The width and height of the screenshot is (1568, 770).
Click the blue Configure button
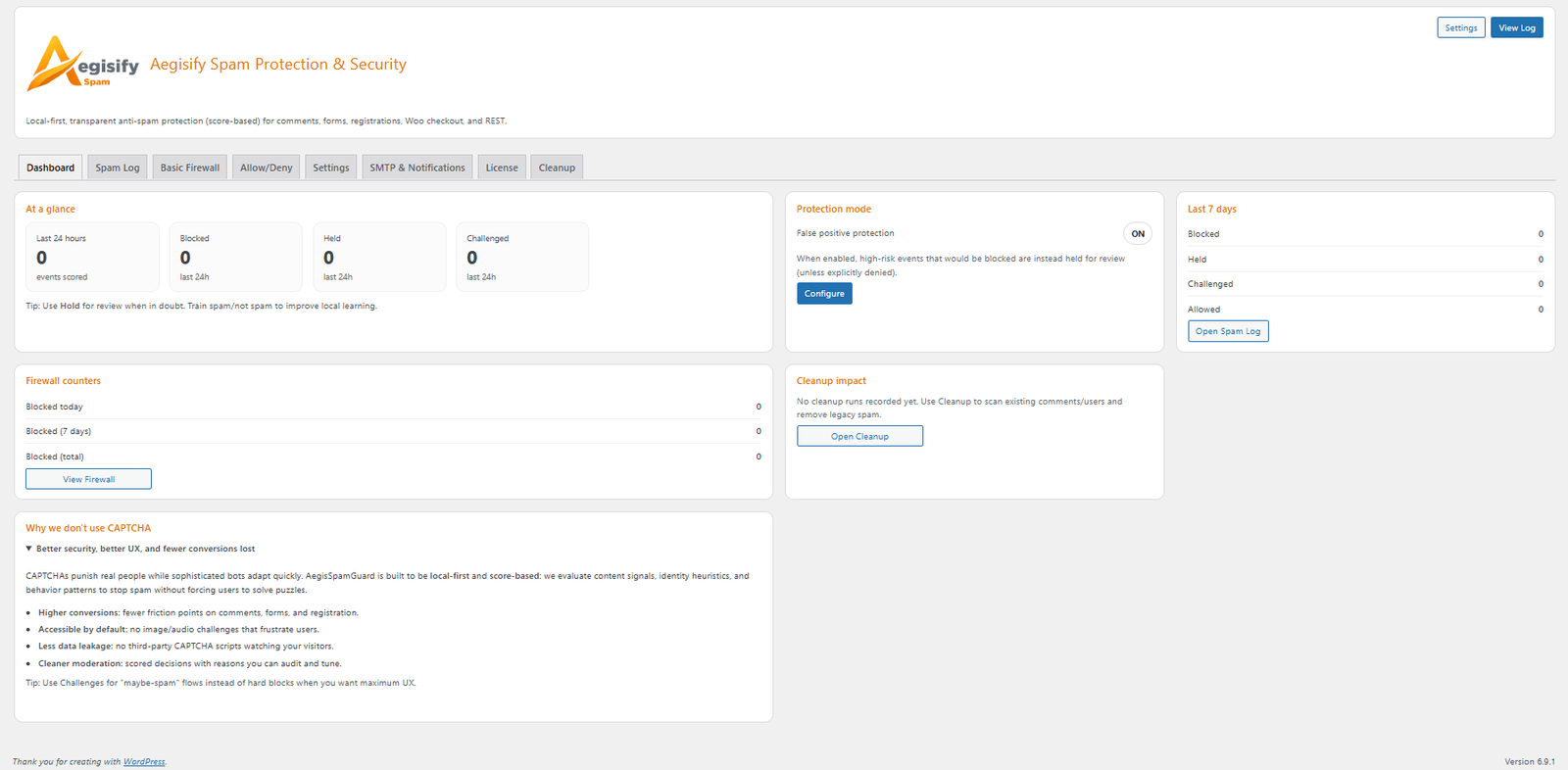click(x=824, y=294)
